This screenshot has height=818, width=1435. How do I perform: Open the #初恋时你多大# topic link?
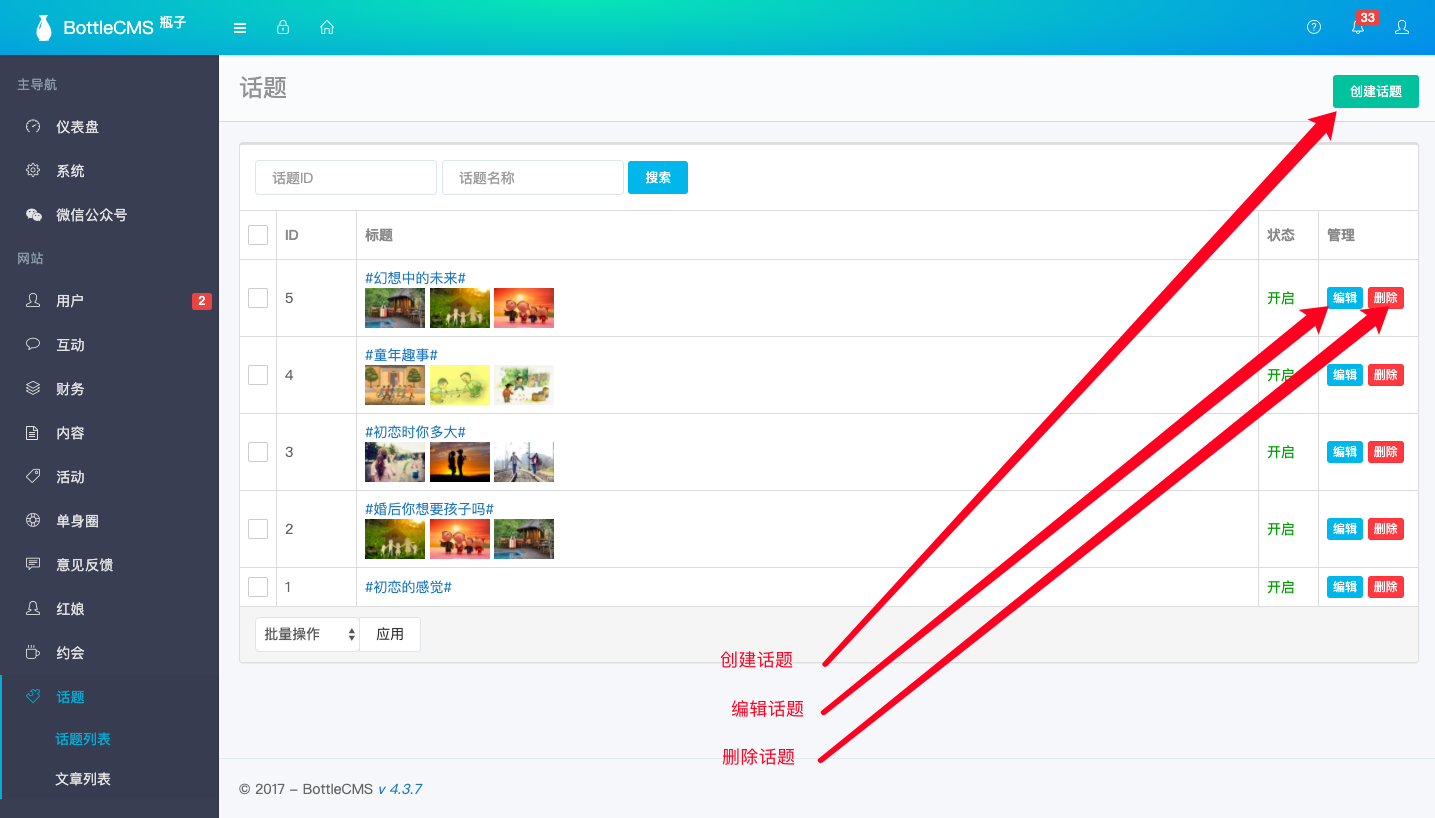[x=416, y=432]
